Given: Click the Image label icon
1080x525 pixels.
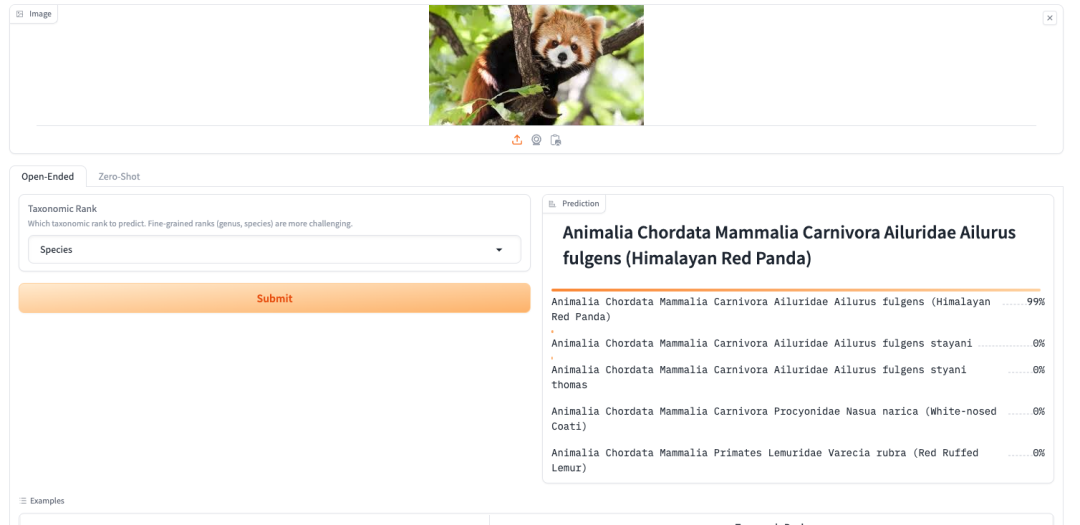Looking at the screenshot, I should point(20,14).
